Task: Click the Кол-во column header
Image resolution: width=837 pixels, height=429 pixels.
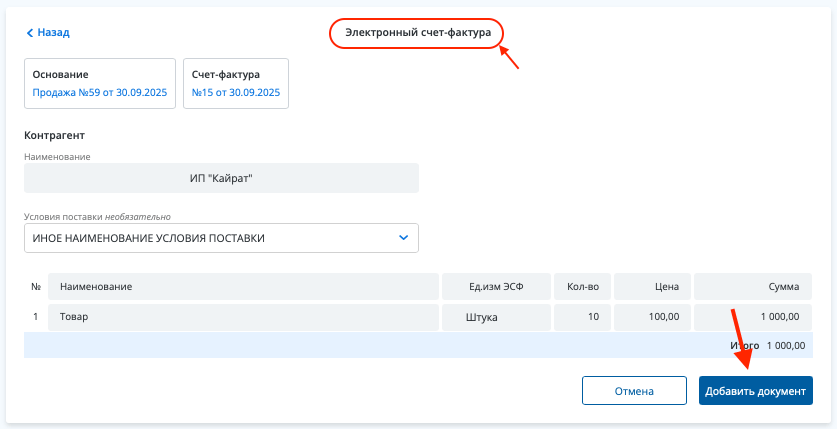Action: tap(581, 287)
